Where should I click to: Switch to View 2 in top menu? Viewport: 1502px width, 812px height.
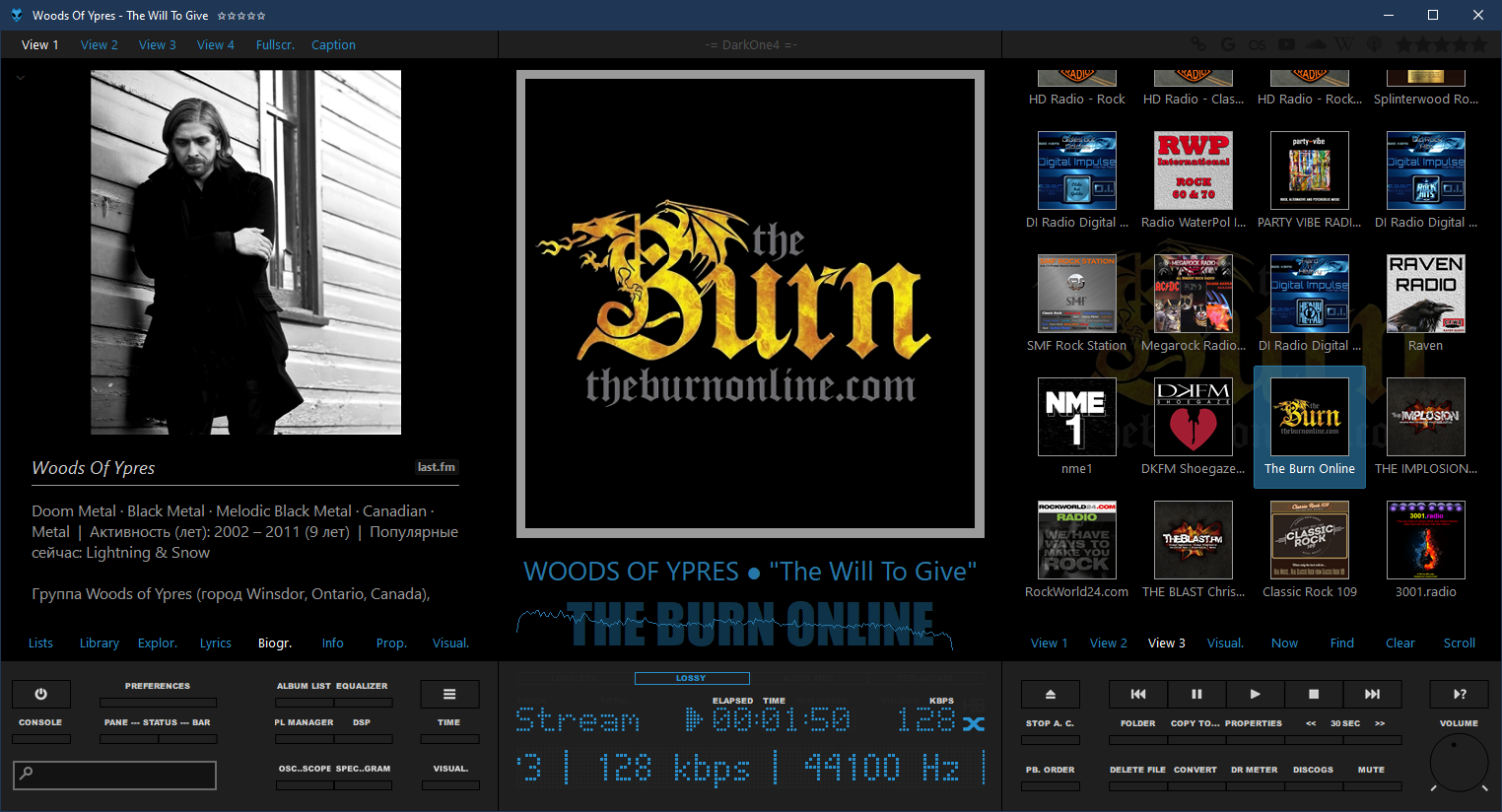coord(100,44)
